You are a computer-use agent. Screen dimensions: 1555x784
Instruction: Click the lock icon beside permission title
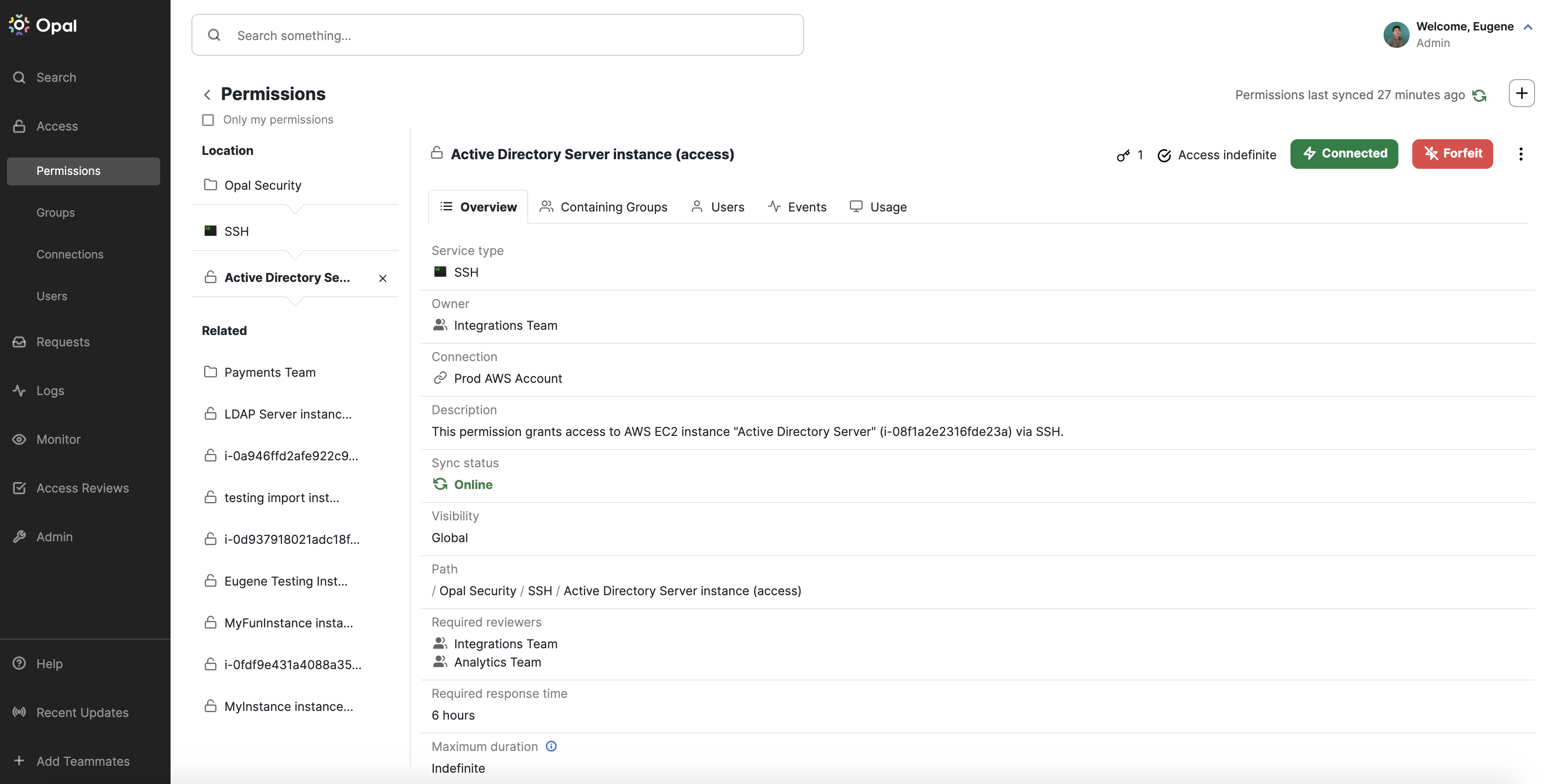click(x=437, y=153)
